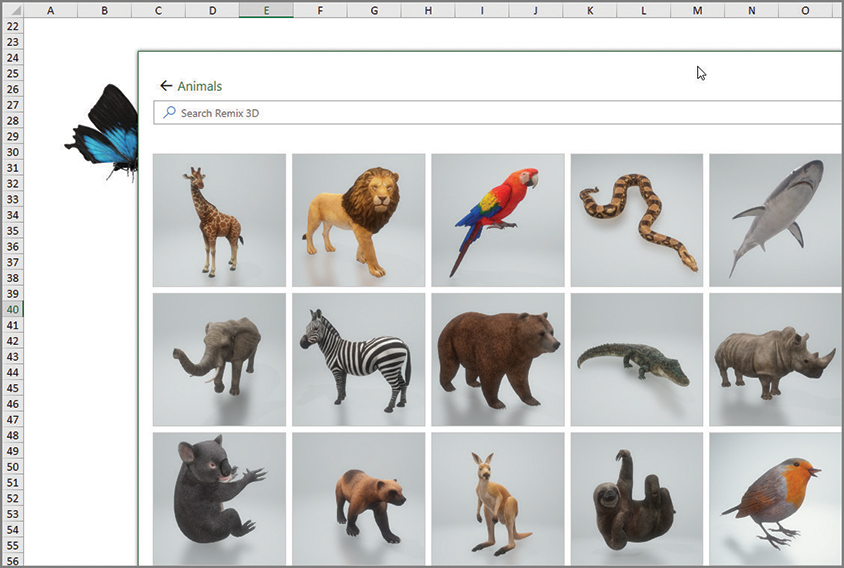Click the back arrow beside Animals

[x=166, y=86]
